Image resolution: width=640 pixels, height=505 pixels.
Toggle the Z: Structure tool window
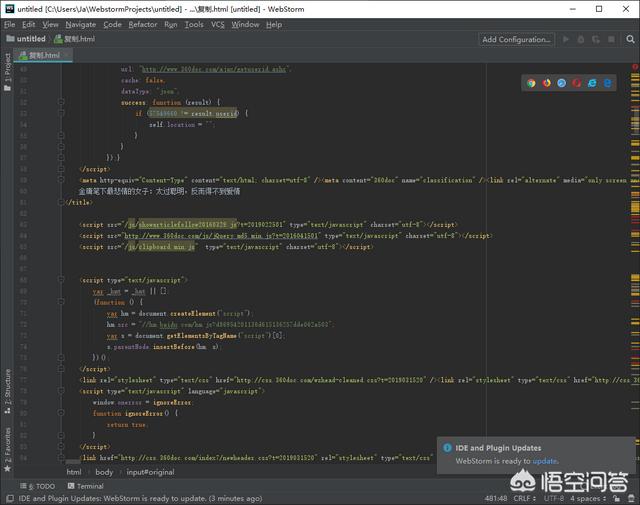click(x=7, y=392)
